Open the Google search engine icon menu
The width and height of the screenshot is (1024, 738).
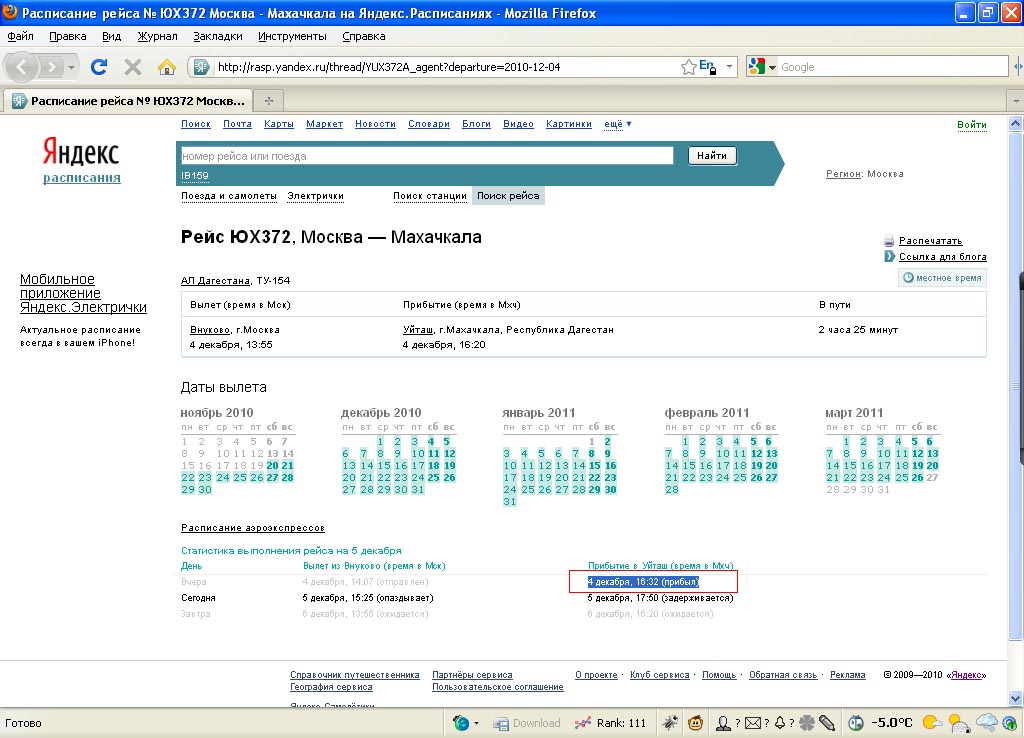[x=762, y=67]
